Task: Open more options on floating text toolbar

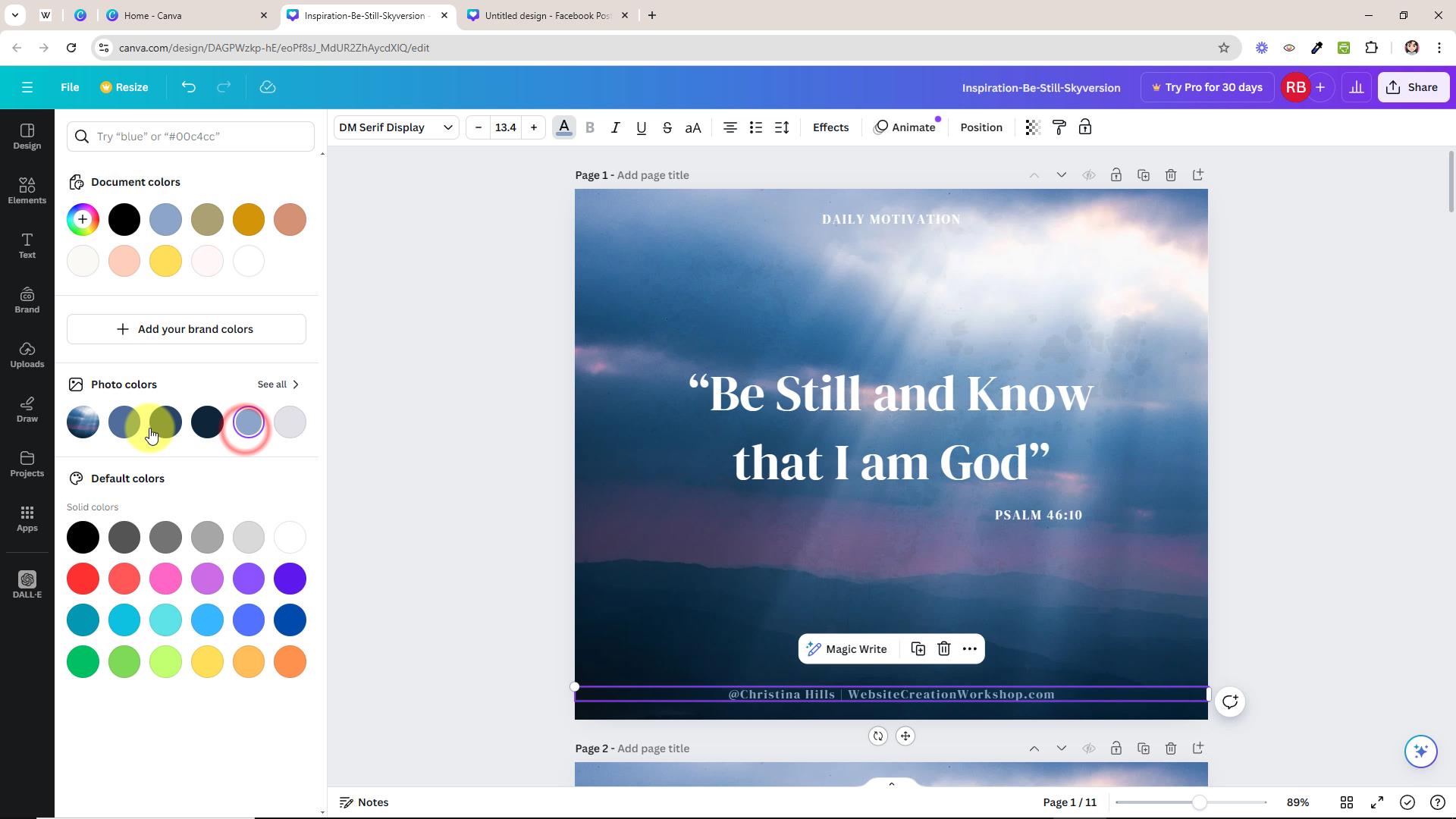Action: coord(970,649)
